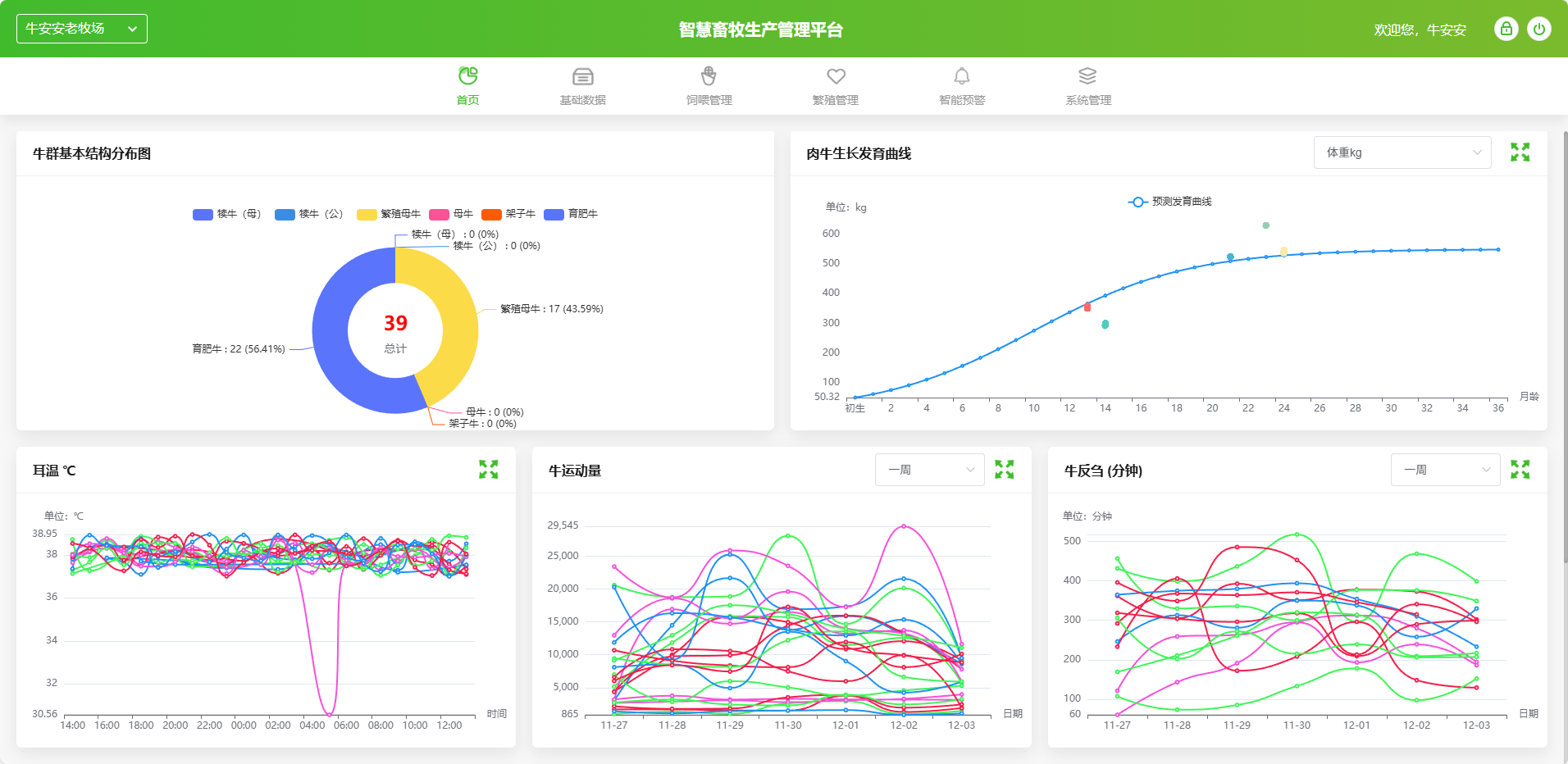Expand the cattle activity chart fullscreen

(x=1004, y=470)
